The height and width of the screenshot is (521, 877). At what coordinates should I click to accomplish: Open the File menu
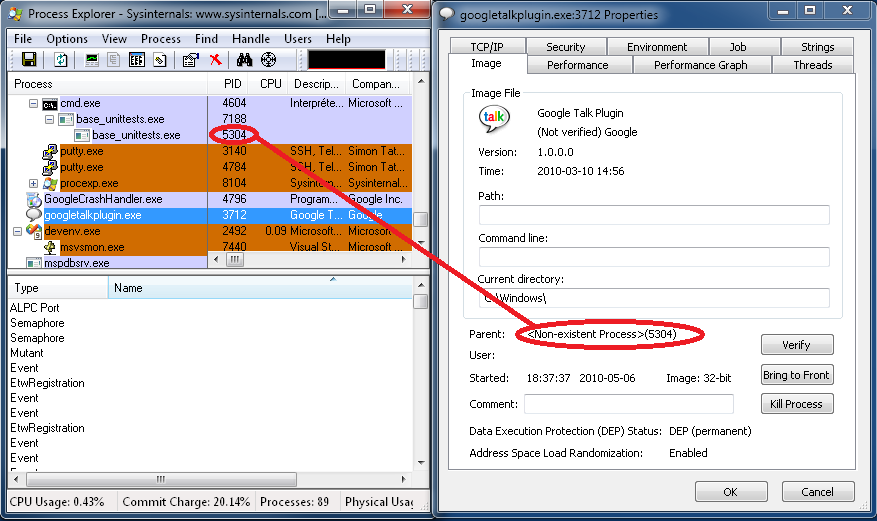[x=23, y=39]
